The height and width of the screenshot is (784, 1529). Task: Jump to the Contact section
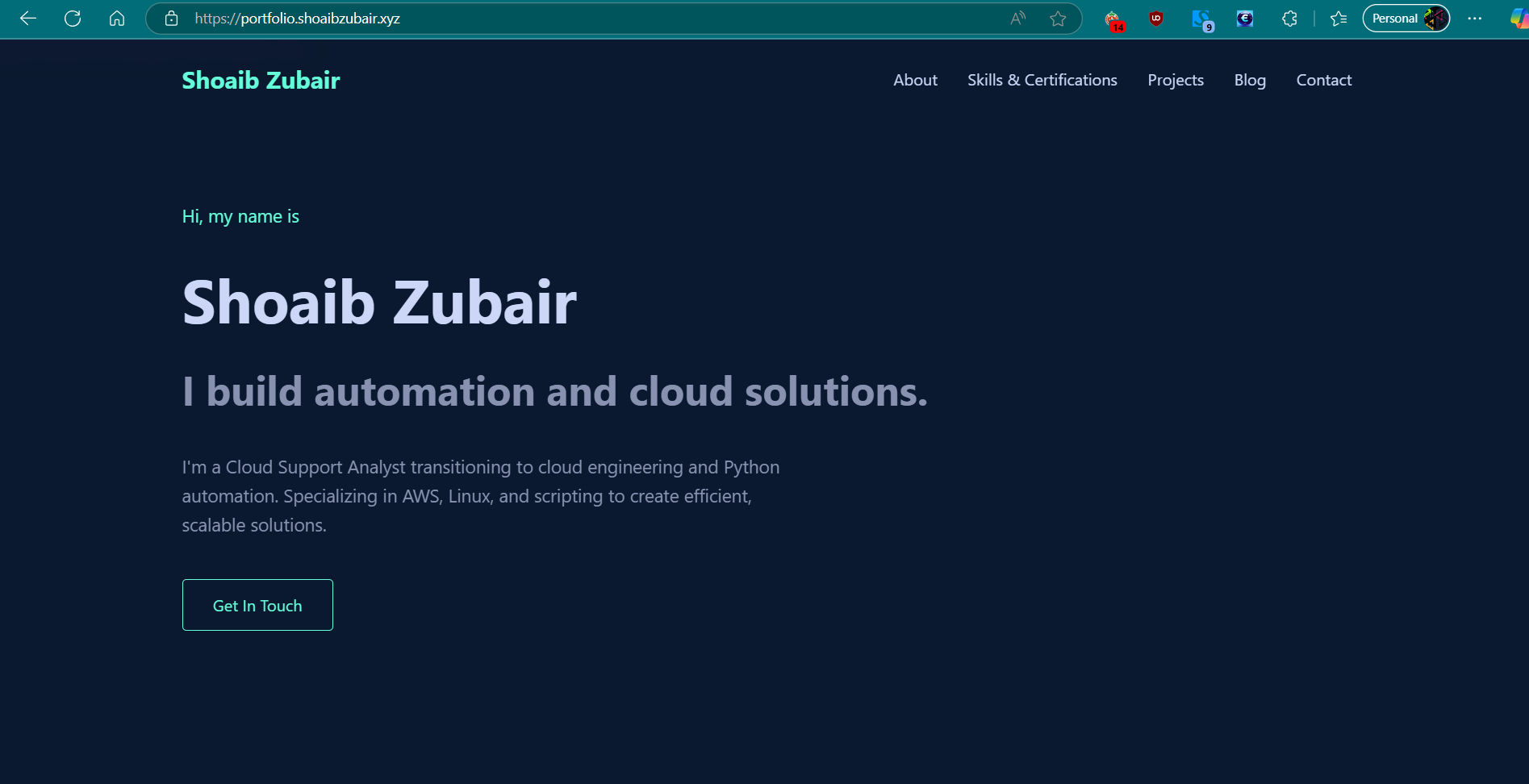[x=1323, y=80]
